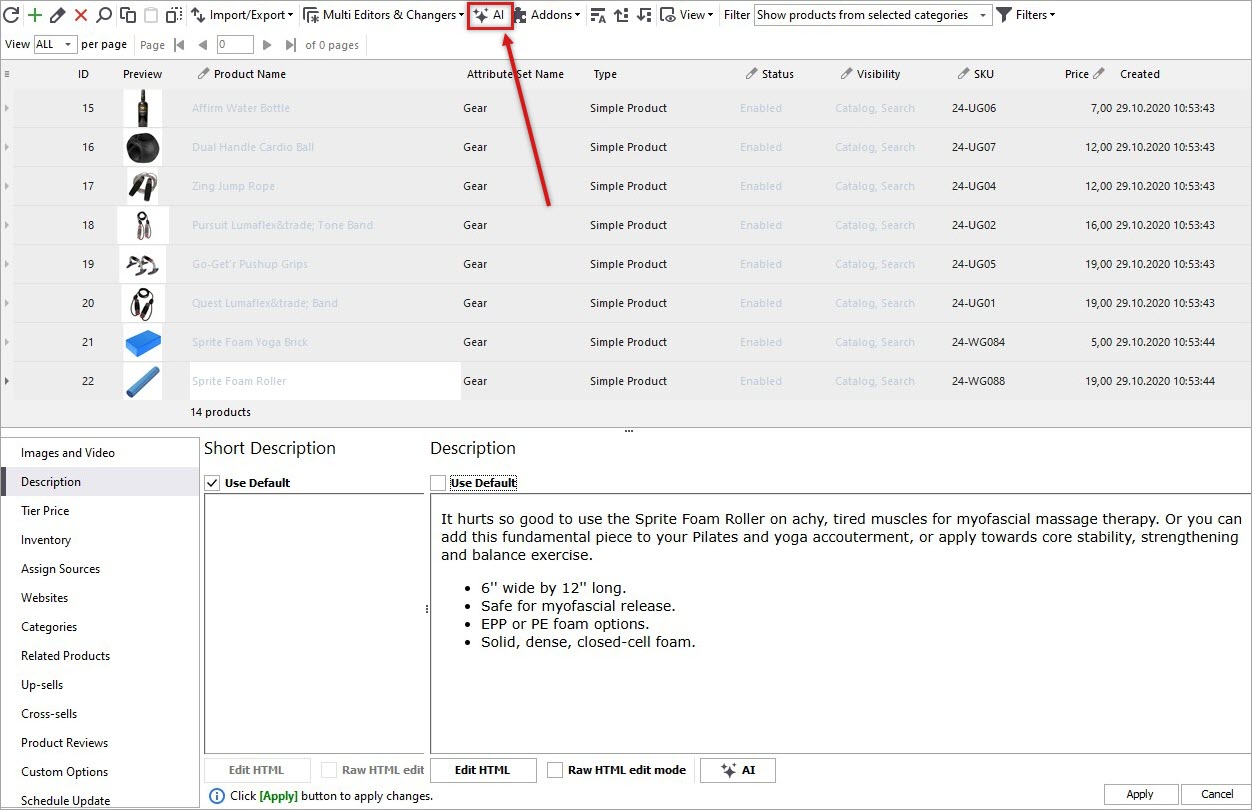The image size is (1252, 810).
Task: Select the edit pencil icon
Action: [55, 15]
